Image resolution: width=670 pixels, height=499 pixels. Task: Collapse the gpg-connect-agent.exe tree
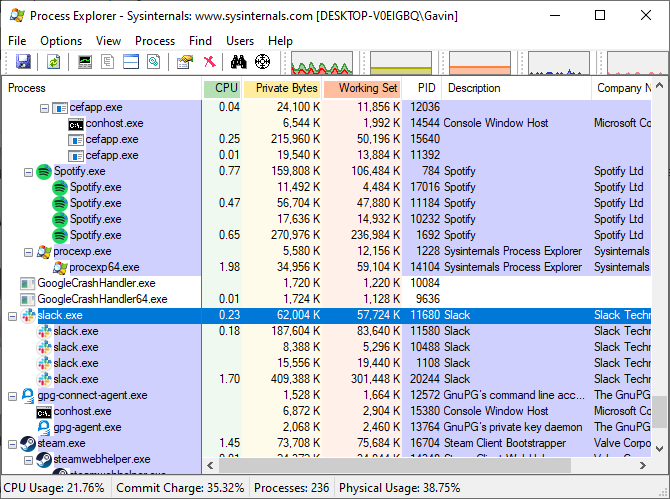[12, 396]
